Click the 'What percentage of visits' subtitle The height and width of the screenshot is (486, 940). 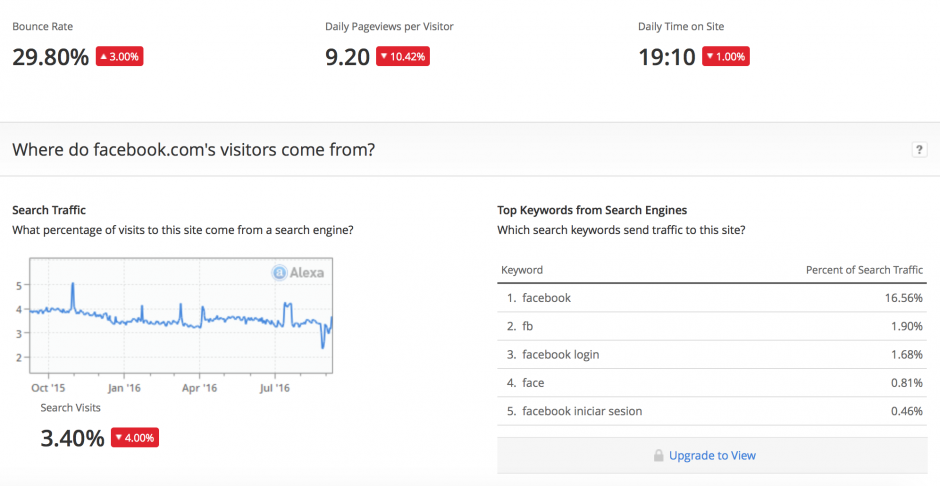183,230
